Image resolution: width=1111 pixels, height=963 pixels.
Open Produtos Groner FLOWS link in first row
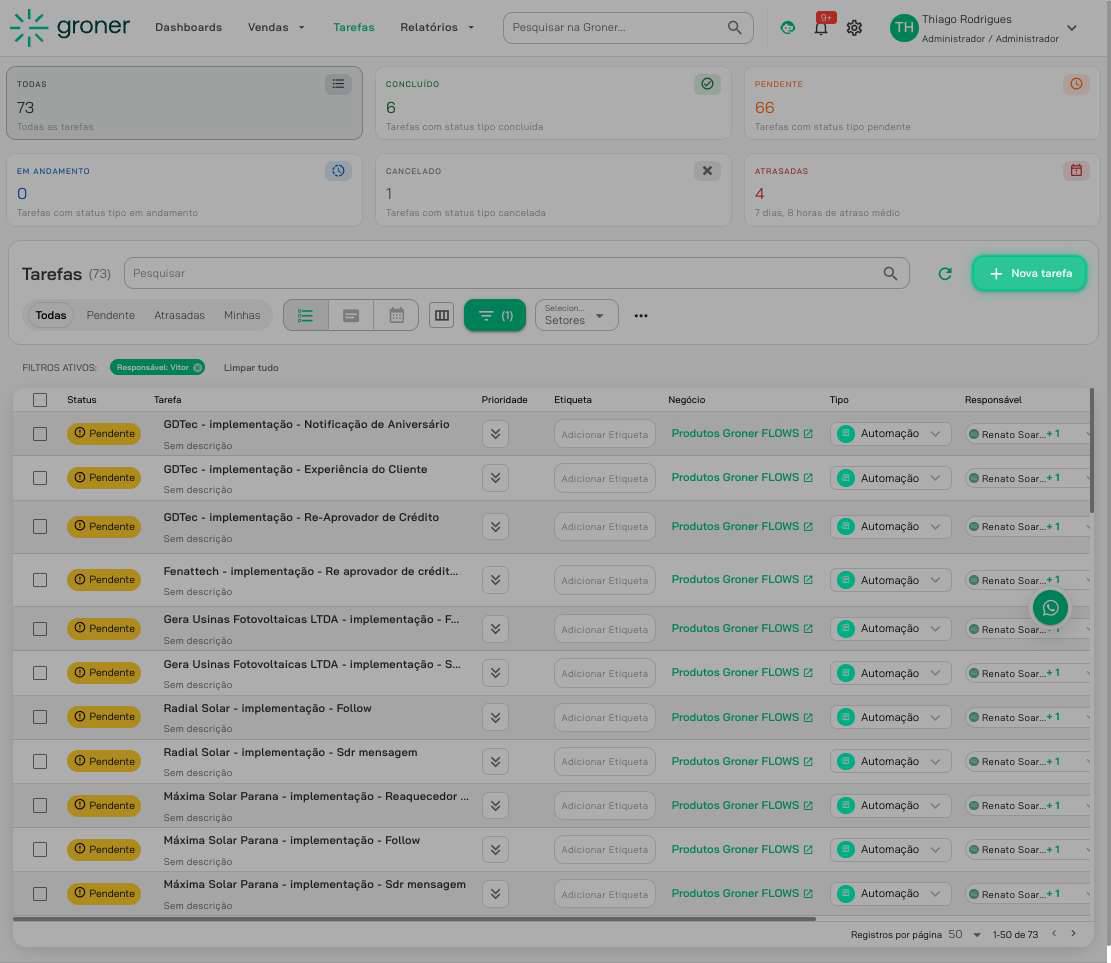(735, 433)
